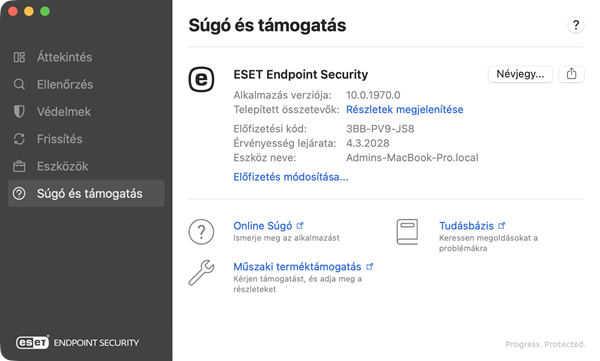Click external link arrow beside Tudásbázis

pyautogui.click(x=502, y=225)
